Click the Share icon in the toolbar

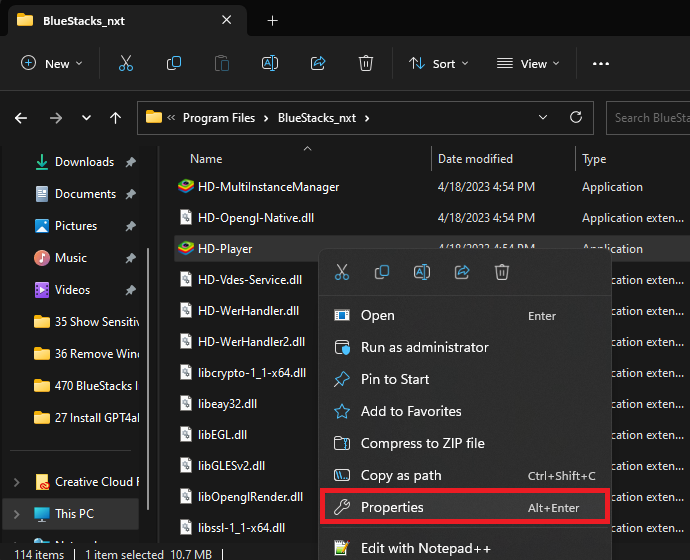[318, 63]
